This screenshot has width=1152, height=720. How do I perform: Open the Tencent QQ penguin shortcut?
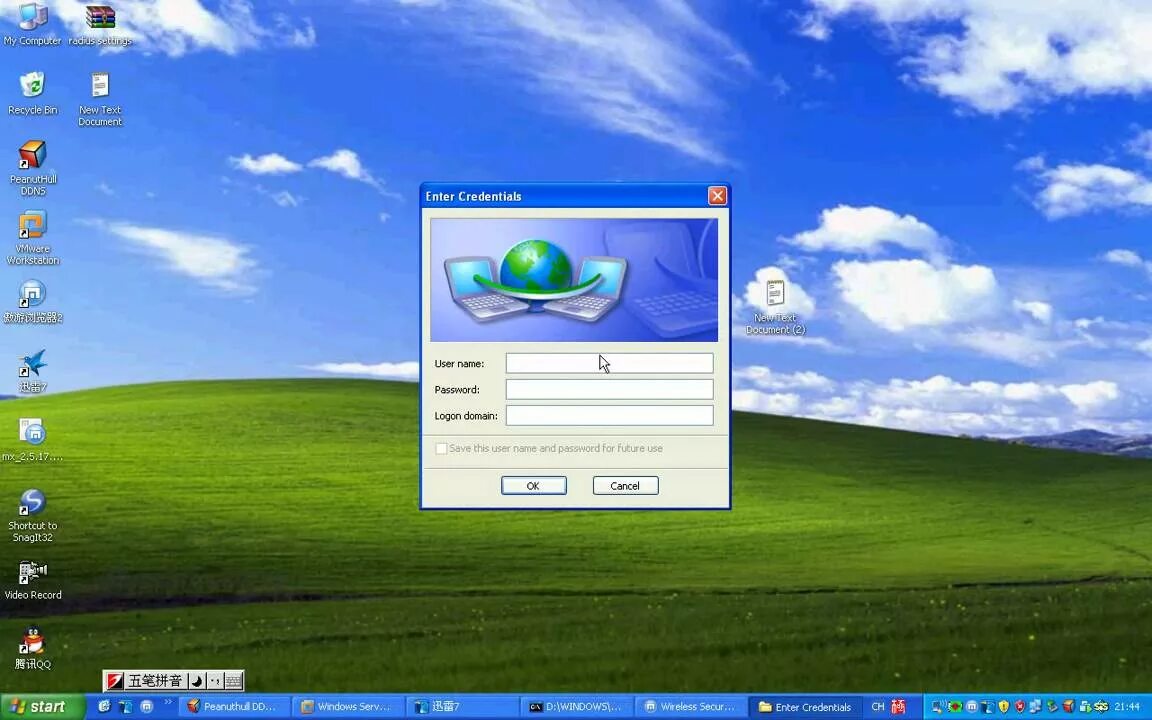32,648
